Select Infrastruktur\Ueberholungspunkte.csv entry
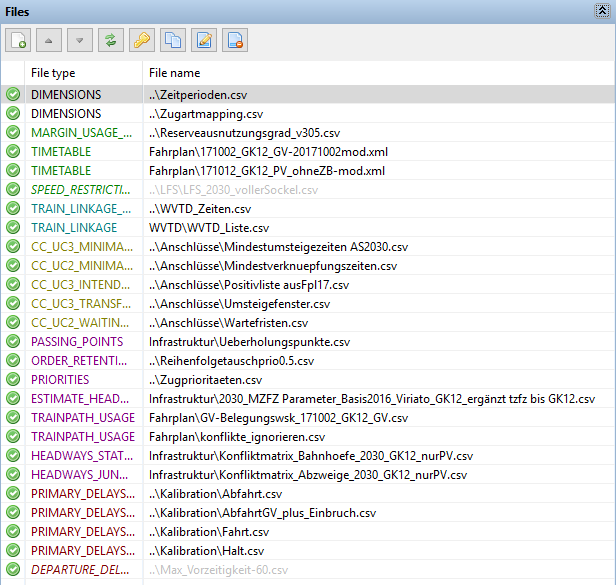The height and width of the screenshot is (585, 616). 249,342
